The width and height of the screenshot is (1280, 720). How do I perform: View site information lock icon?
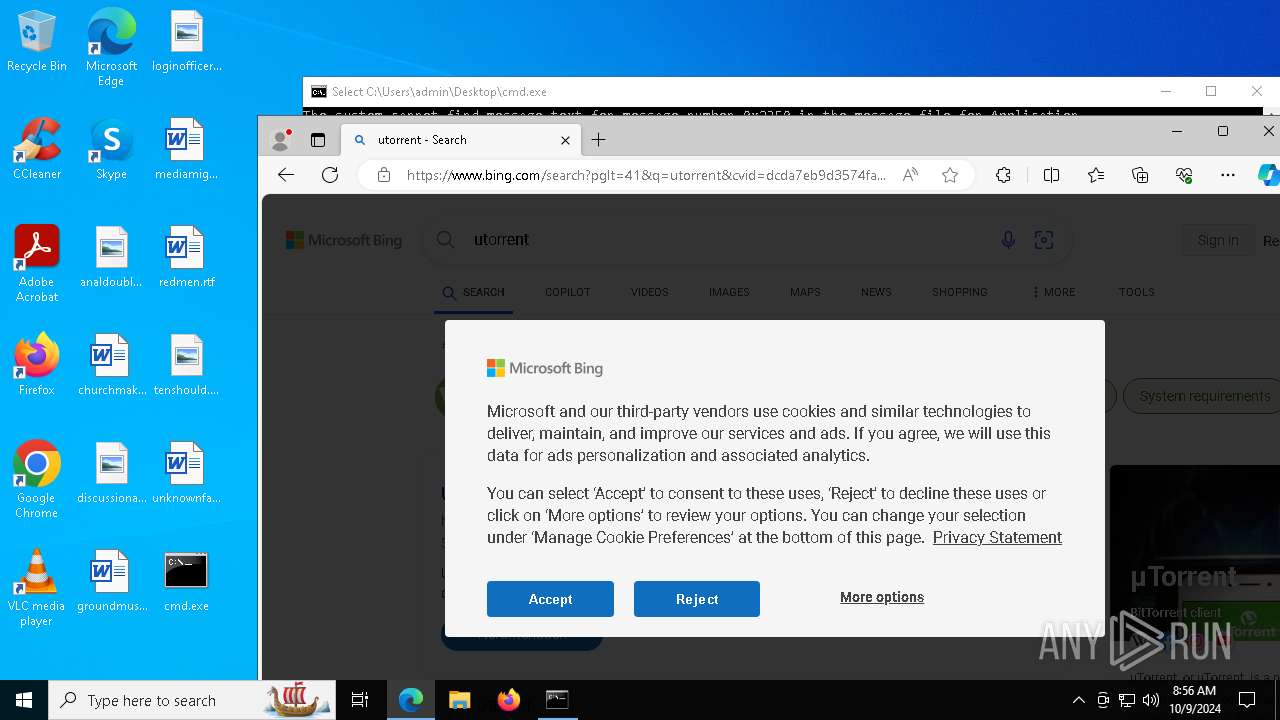(384, 175)
